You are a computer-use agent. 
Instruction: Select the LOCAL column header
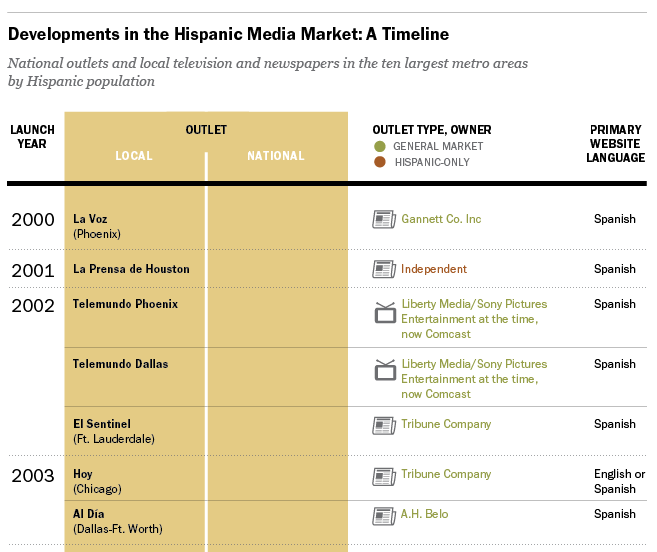pyautogui.click(x=134, y=156)
